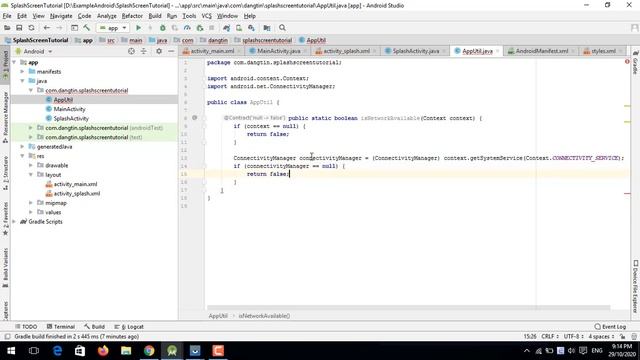Click the UTF-8 encoding status item
This screenshot has width=640, height=360.
tap(573, 336)
